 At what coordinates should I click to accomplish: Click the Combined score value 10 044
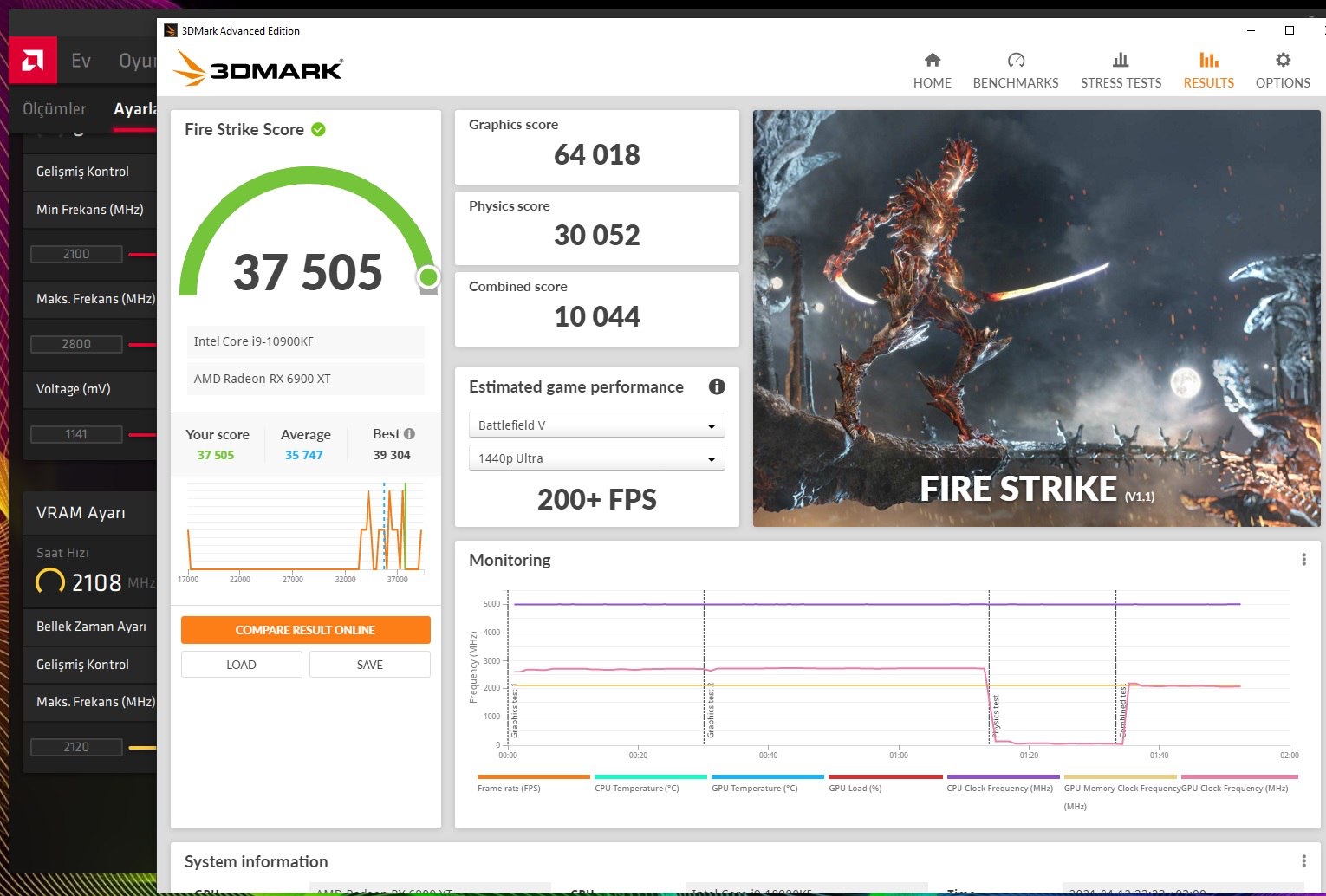597,316
